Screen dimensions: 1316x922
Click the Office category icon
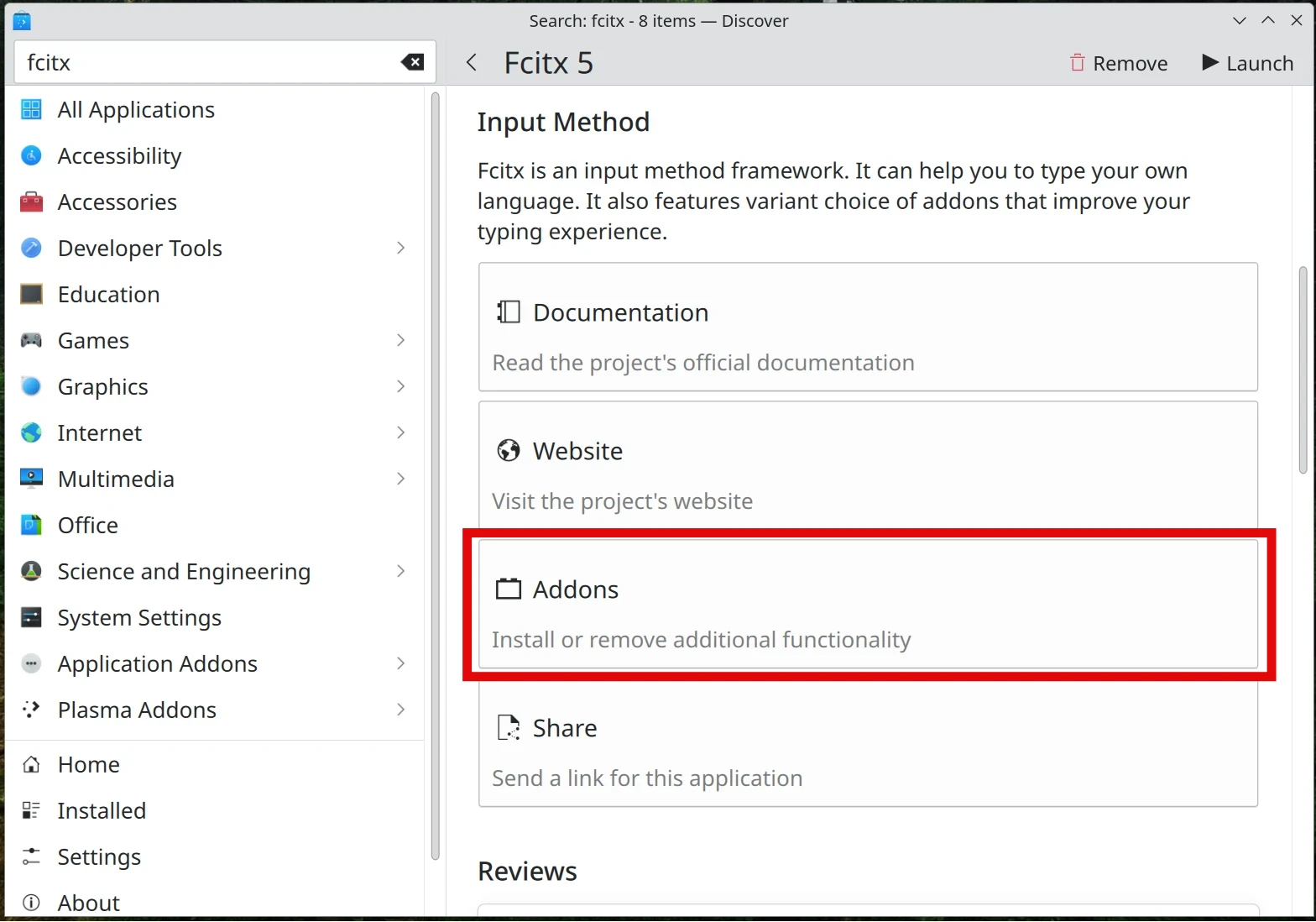coord(31,525)
